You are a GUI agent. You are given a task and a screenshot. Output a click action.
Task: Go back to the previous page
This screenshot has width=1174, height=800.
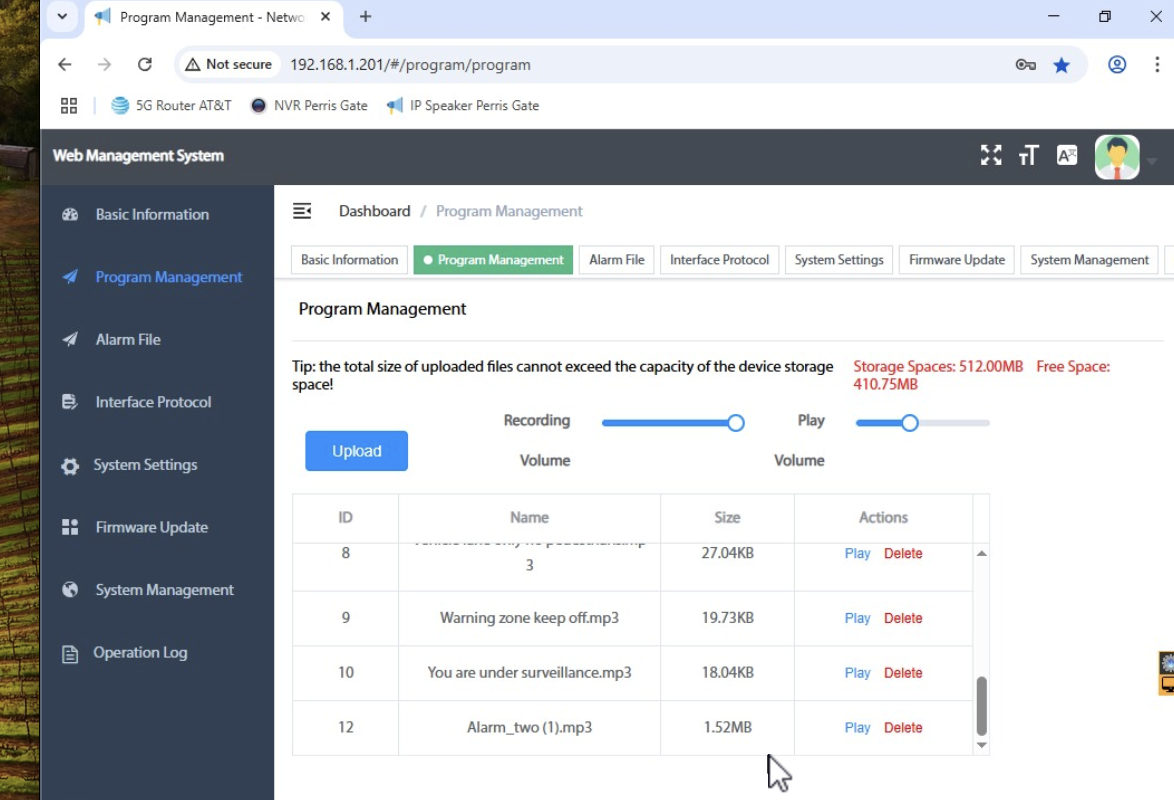(x=65, y=65)
